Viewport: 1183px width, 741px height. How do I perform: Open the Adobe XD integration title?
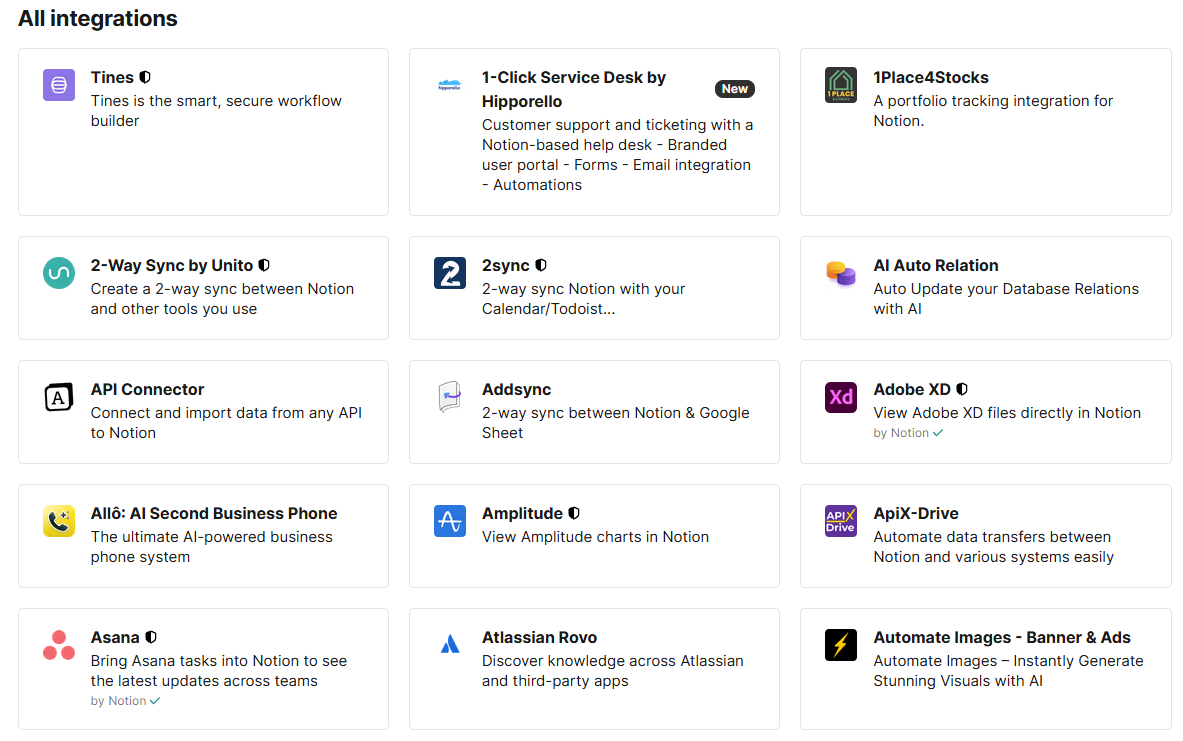(912, 389)
